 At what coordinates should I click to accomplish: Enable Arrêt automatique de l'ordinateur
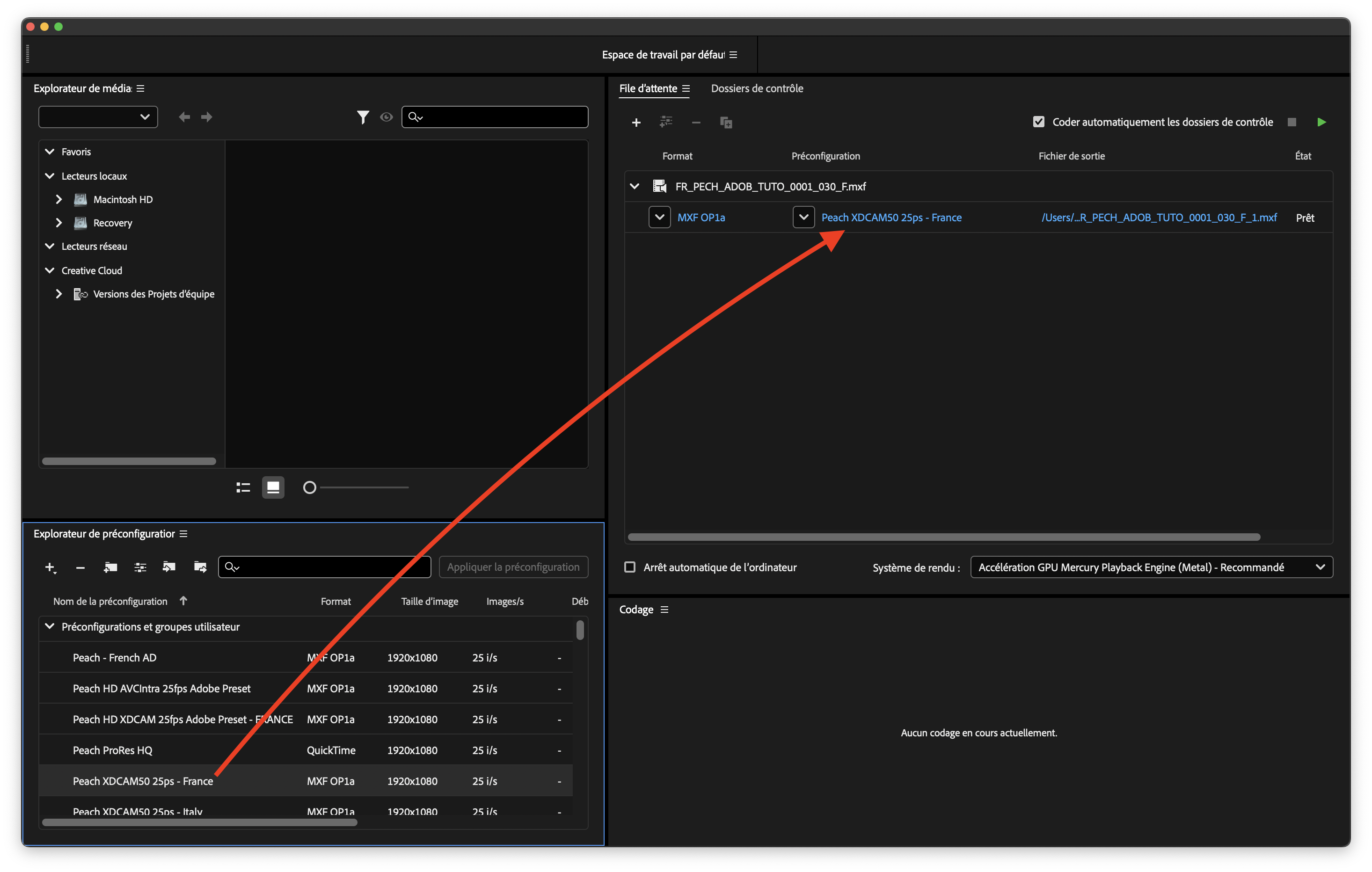[630, 567]
